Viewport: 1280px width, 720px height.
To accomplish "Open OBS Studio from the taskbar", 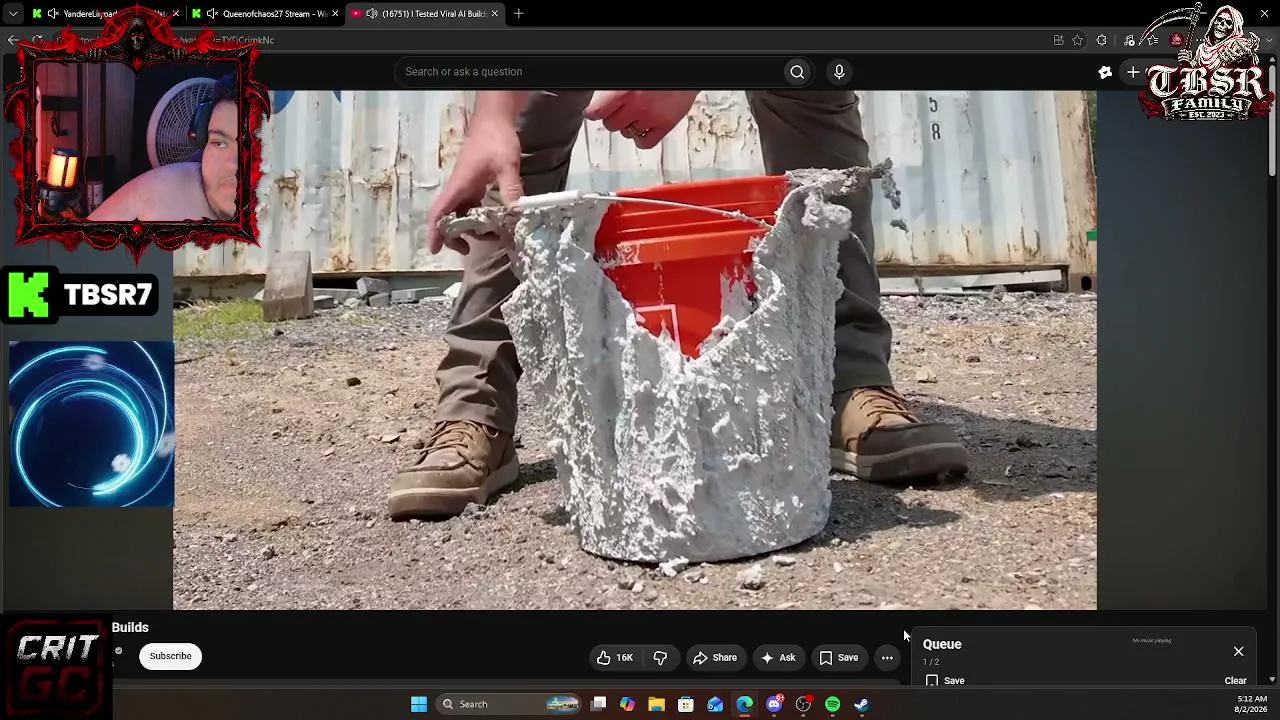I will (x=803, y=704).
